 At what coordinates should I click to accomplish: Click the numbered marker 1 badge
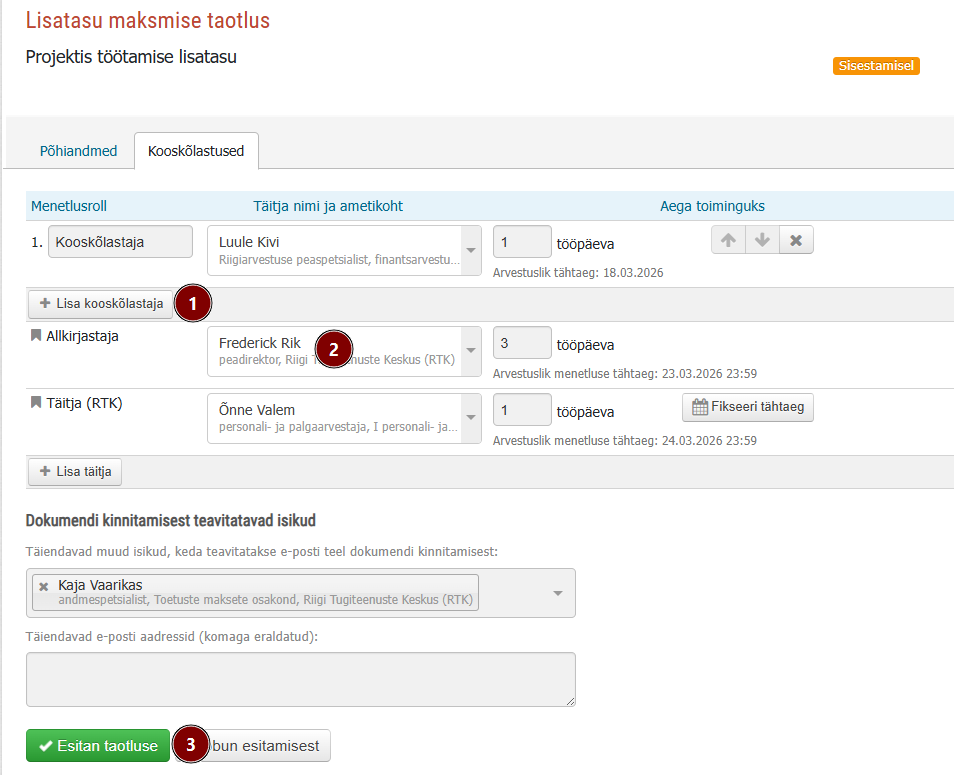coord(193,303)
